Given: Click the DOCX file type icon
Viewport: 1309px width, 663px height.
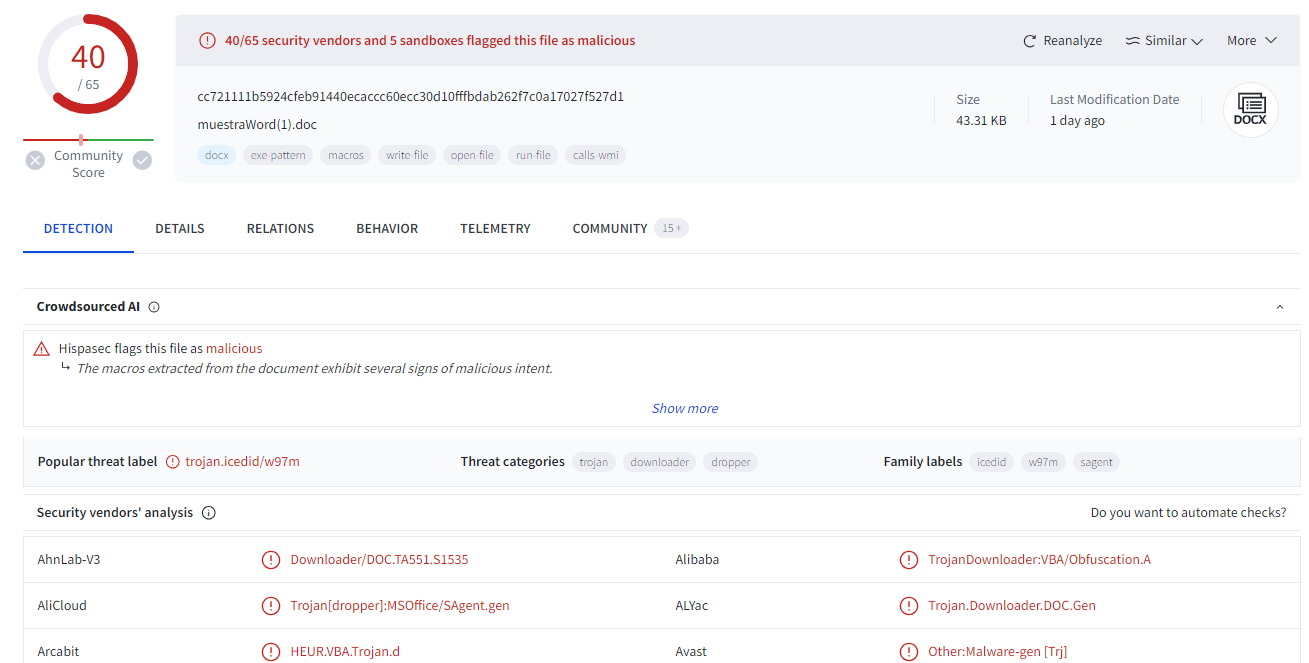Looking at the screenshot, I should 1250,109.
